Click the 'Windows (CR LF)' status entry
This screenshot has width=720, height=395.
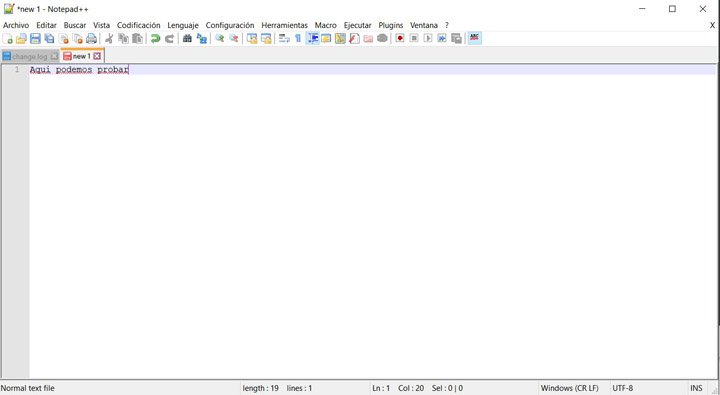pyautogui.click(x=569, y=388)
